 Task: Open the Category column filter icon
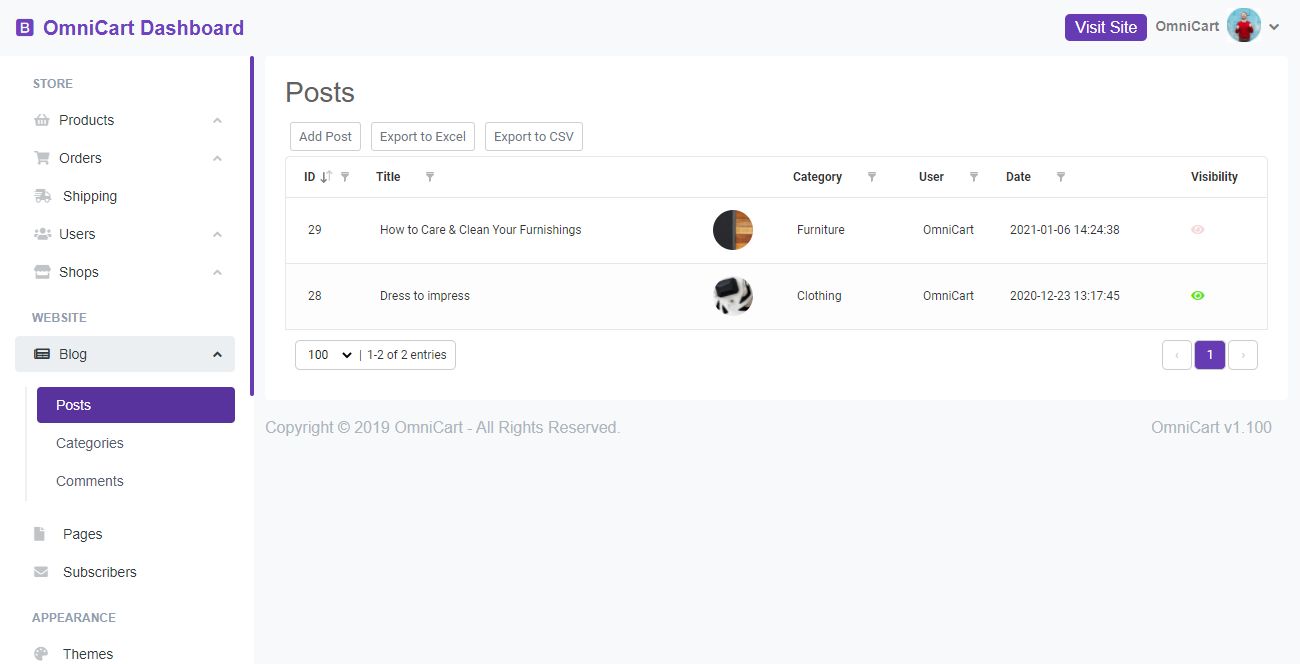click(x=872, y=177)
